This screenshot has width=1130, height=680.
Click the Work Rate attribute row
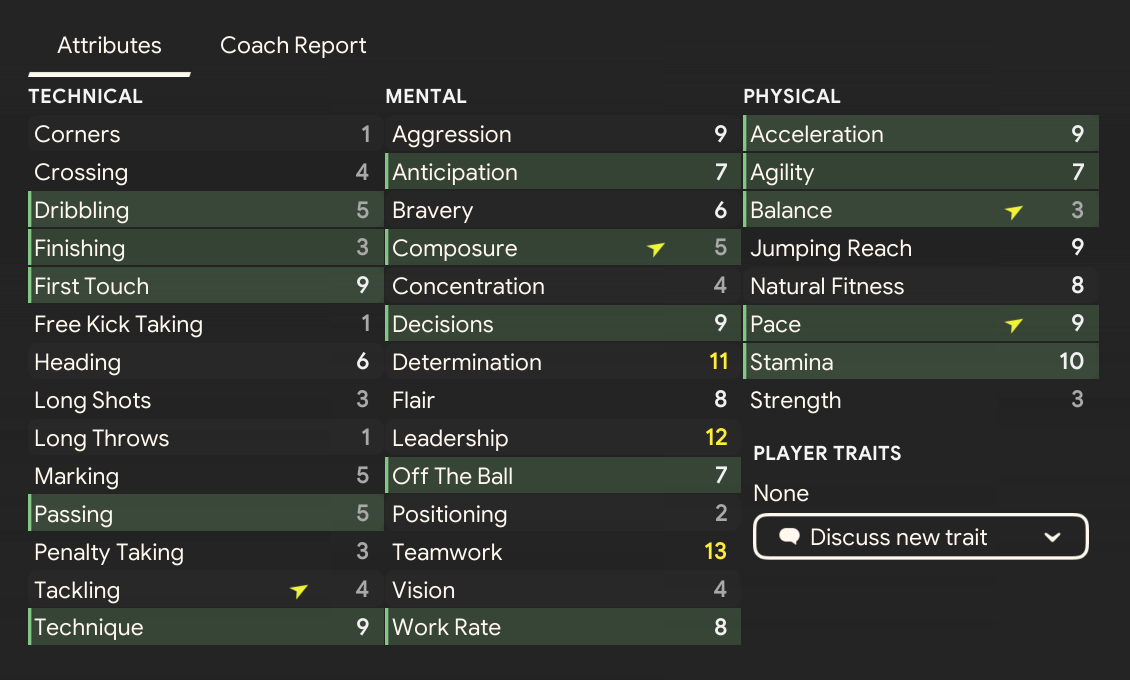tap(563, 628)
